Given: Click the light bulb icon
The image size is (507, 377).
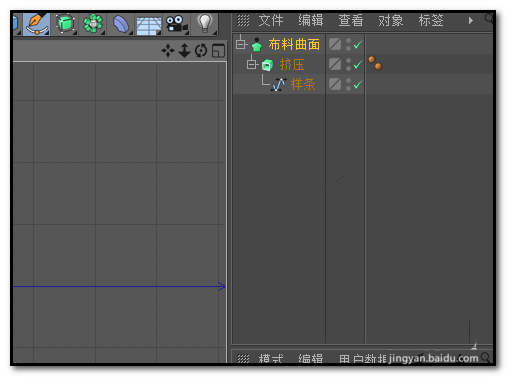Looking at the screenshot, I should pos(205,23).
